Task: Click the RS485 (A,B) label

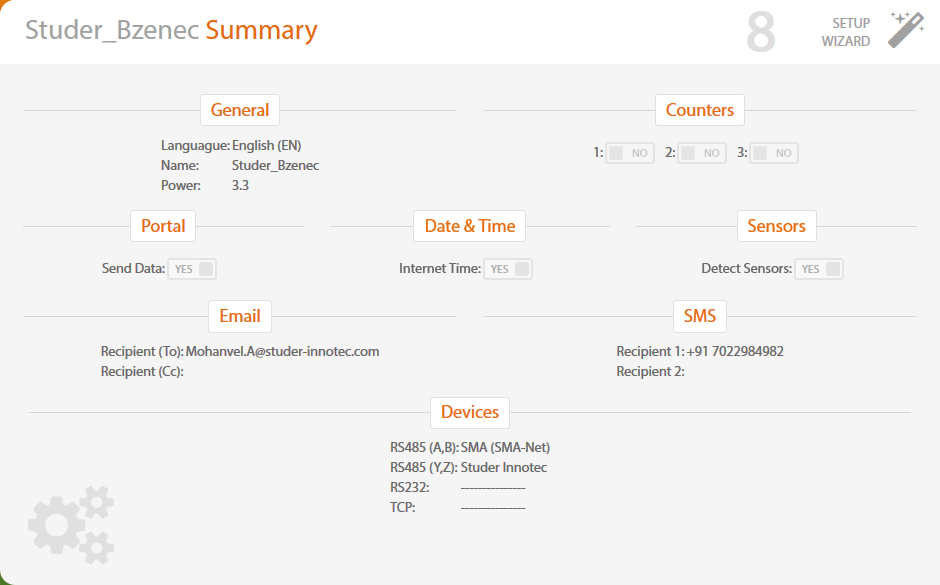Action: pyautogui.click(x=424, y=448)
